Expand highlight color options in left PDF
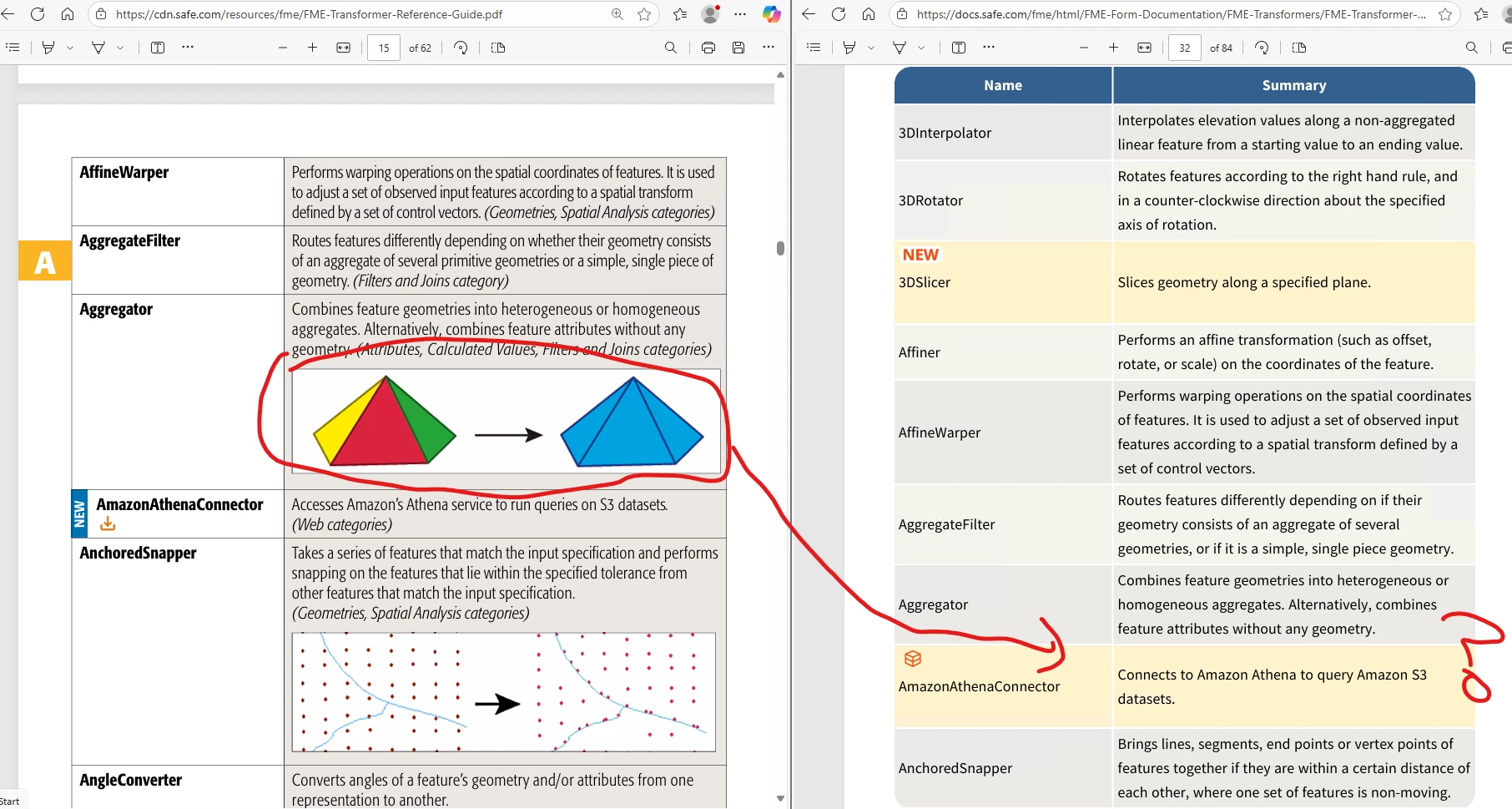 click(70, 48)
